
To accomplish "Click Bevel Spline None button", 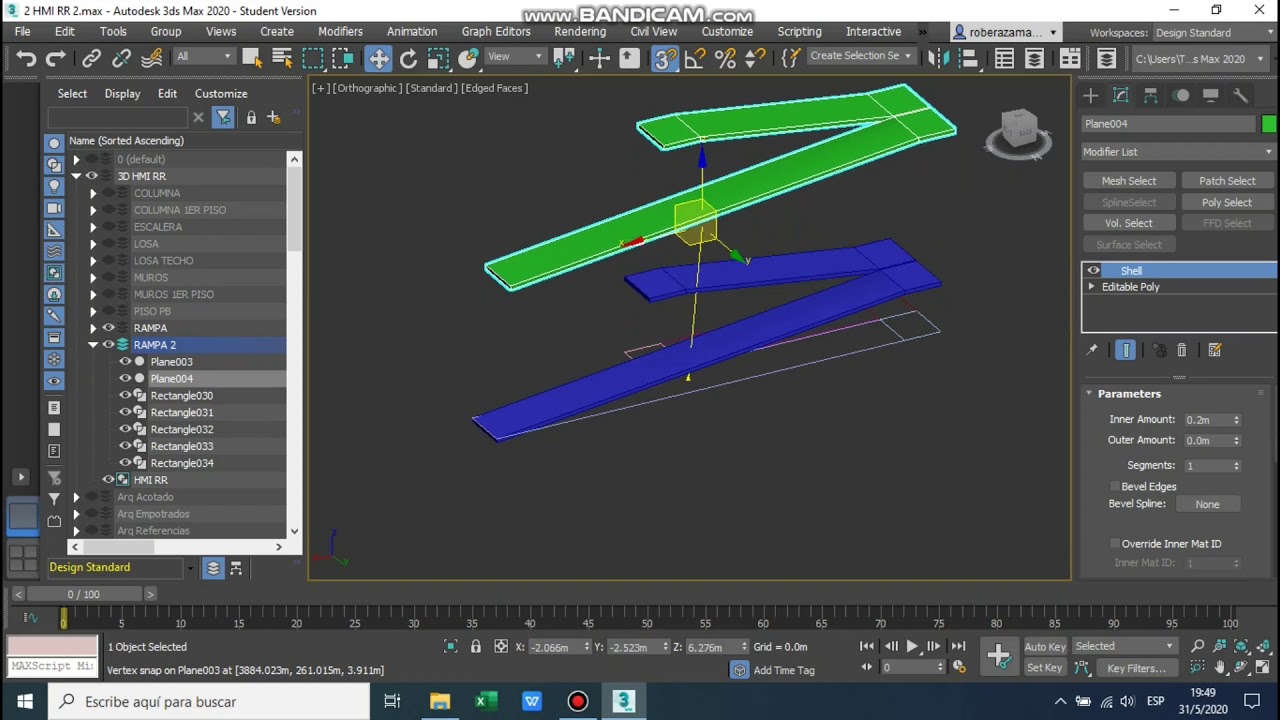I will coord(1207,504).
